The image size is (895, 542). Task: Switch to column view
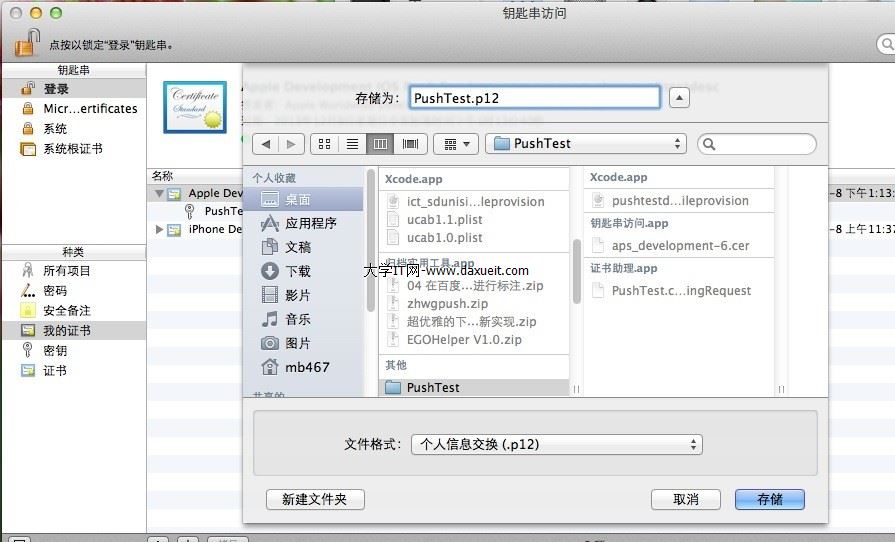tap(380, 144)
